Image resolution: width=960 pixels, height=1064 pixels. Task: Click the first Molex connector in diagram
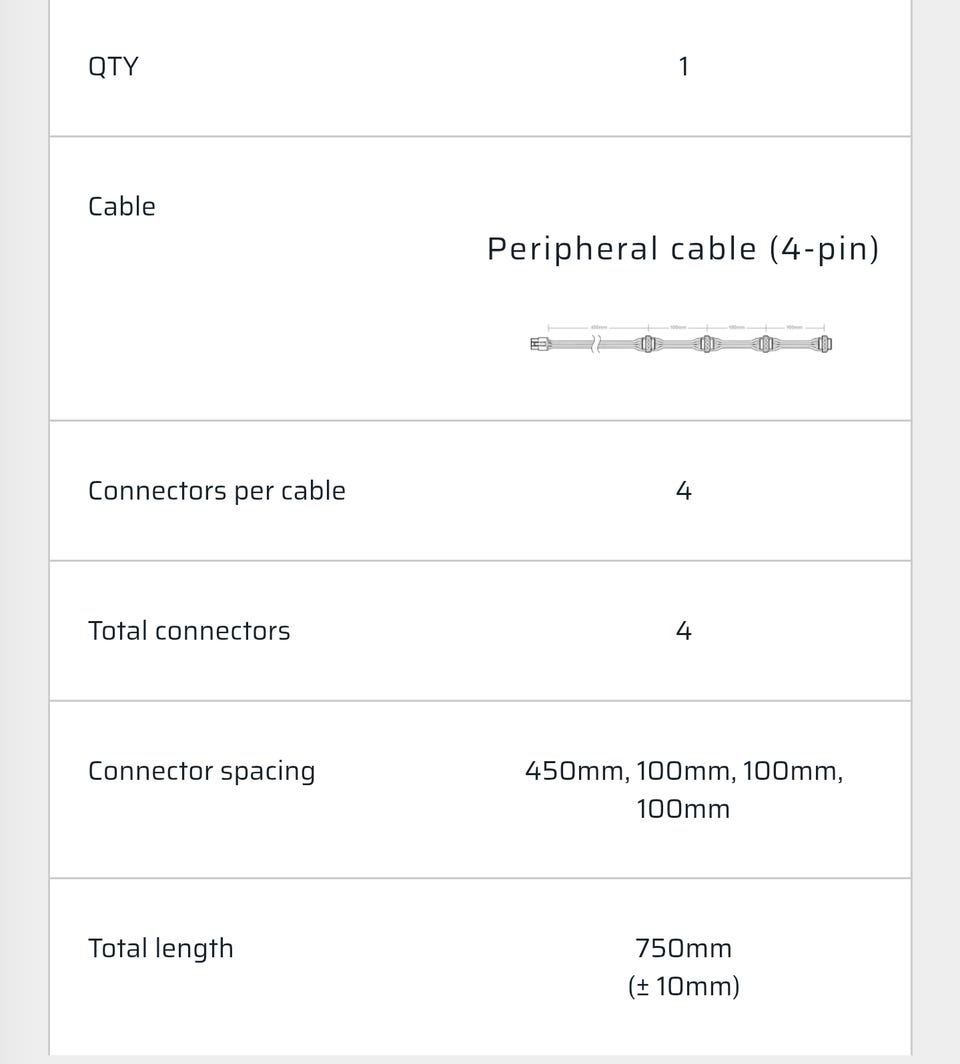647,344
